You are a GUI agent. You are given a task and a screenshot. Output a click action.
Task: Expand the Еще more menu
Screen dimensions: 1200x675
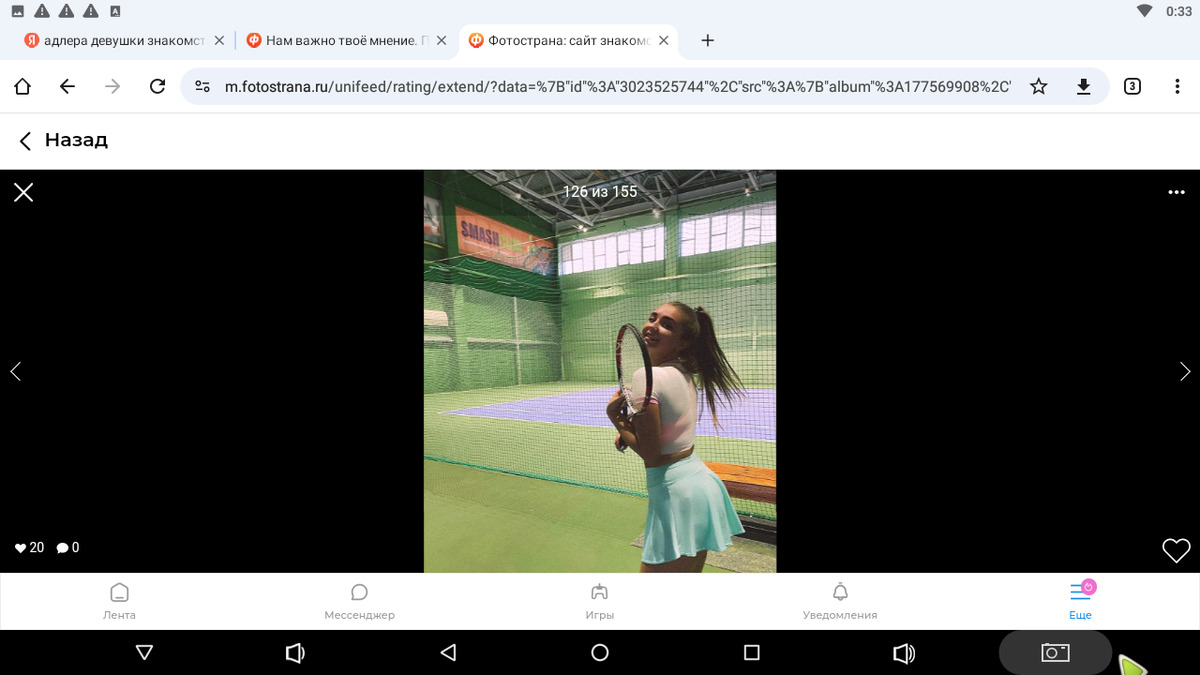coord(1080,601)
